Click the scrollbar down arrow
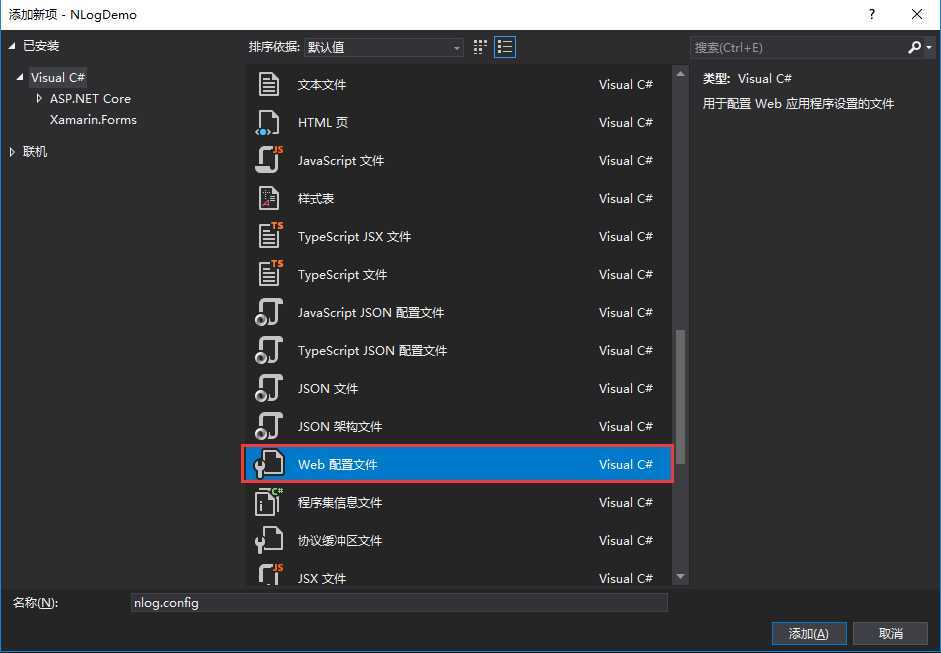 tap(681, 576)
